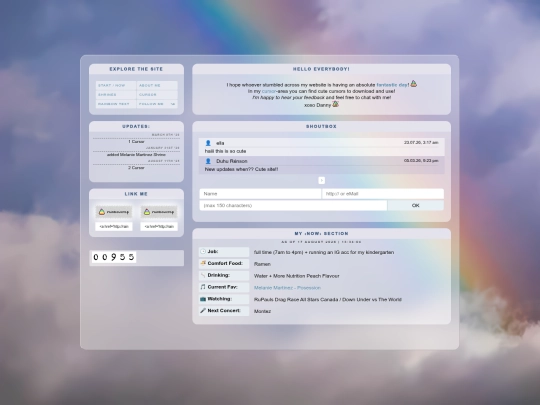Select code box under the green rainbow banner
540x405 pixels.
pyautogui.click(x=159, y=227)
